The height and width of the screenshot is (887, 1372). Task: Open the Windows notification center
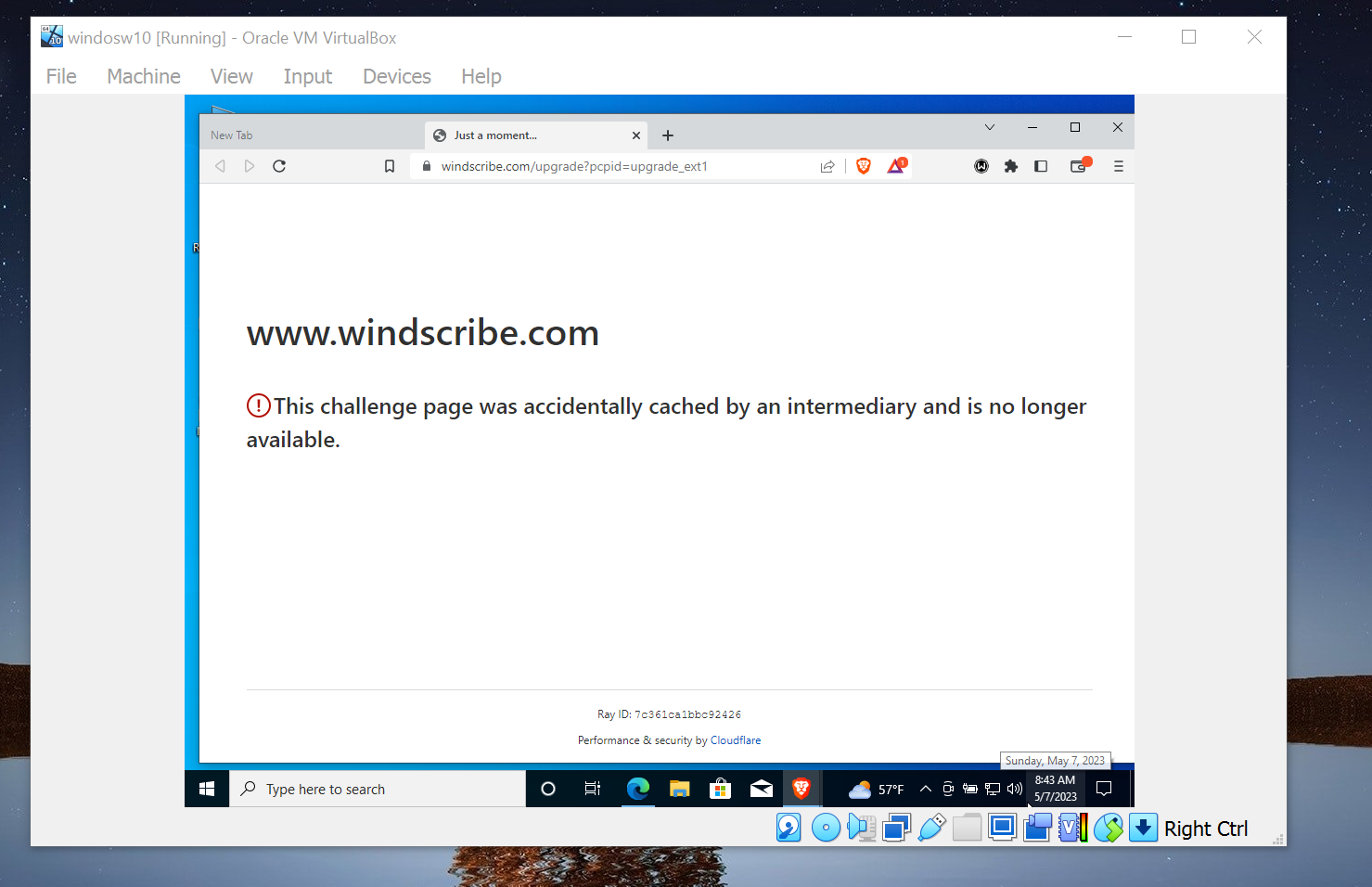point(1104,789)
